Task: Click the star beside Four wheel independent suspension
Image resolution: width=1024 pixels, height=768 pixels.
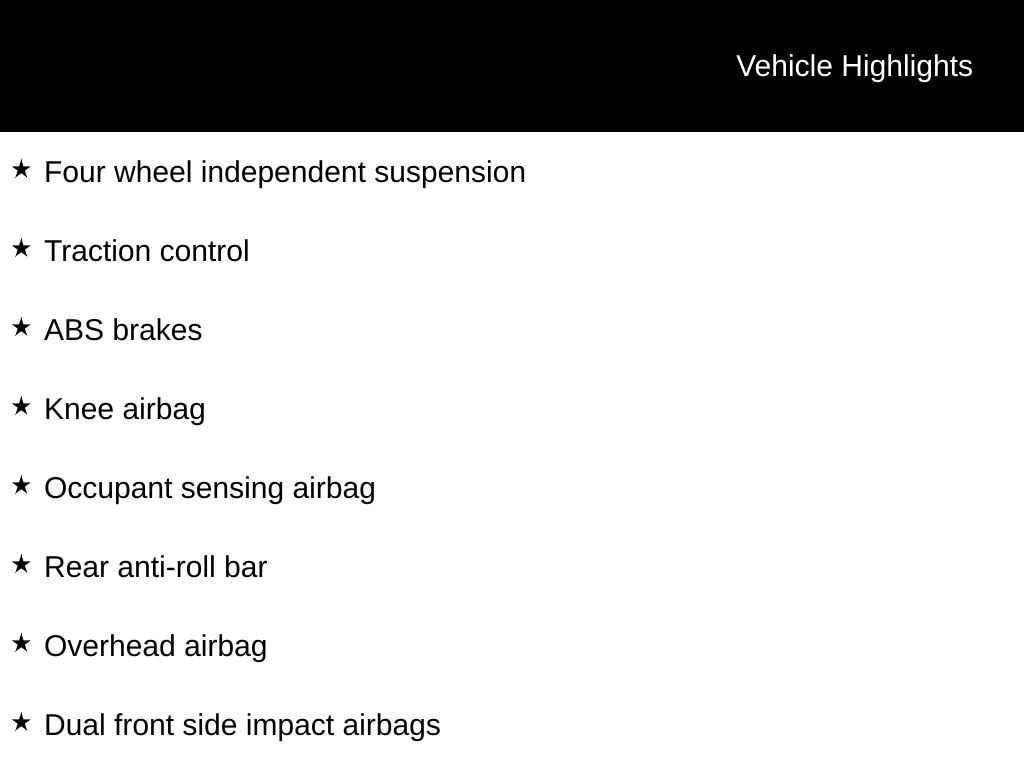Action: [21, 170]
